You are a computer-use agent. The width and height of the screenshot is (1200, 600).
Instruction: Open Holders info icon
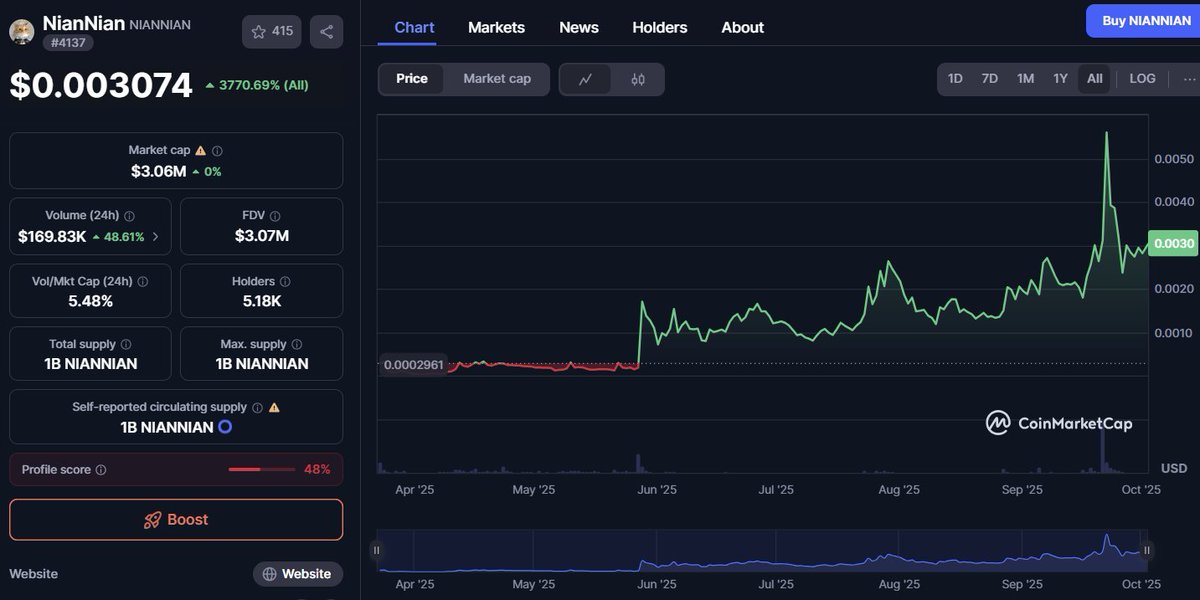[285, 282]
